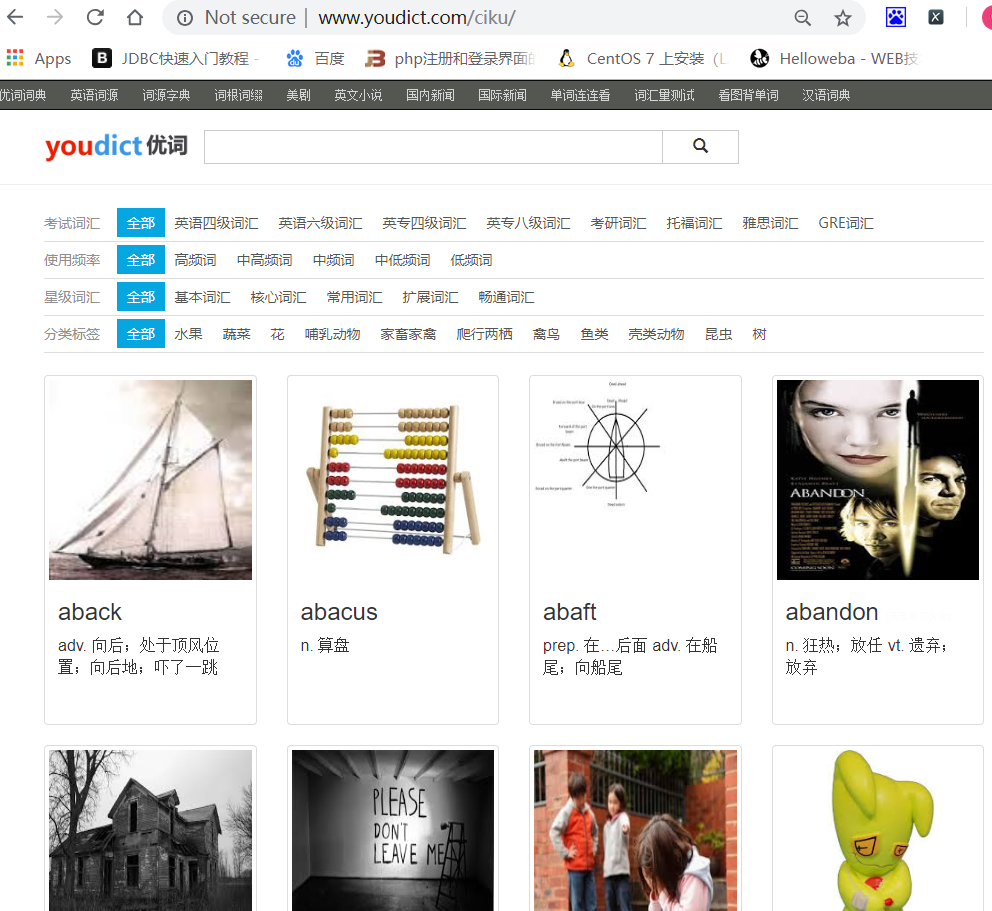View the Not secure site info icon

click(185, 18)
